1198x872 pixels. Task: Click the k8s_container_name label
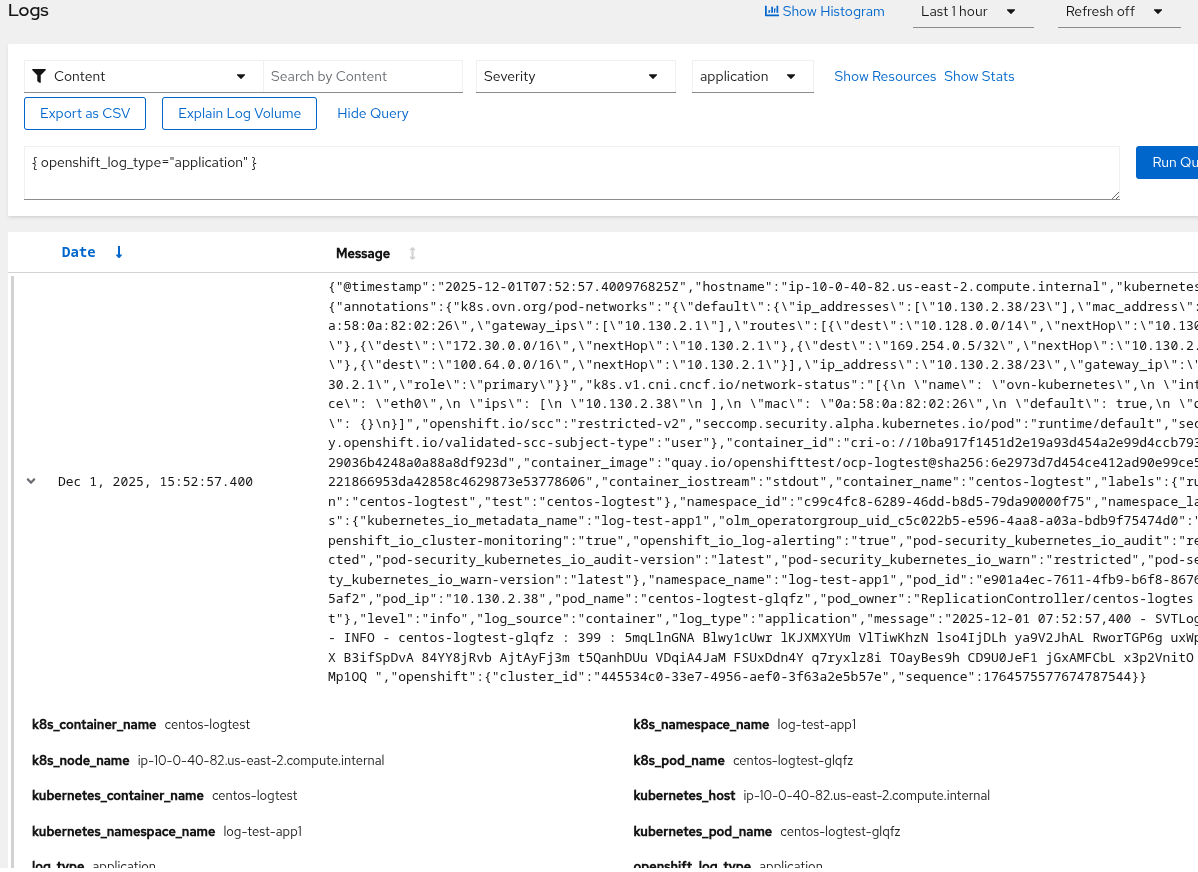94,725
